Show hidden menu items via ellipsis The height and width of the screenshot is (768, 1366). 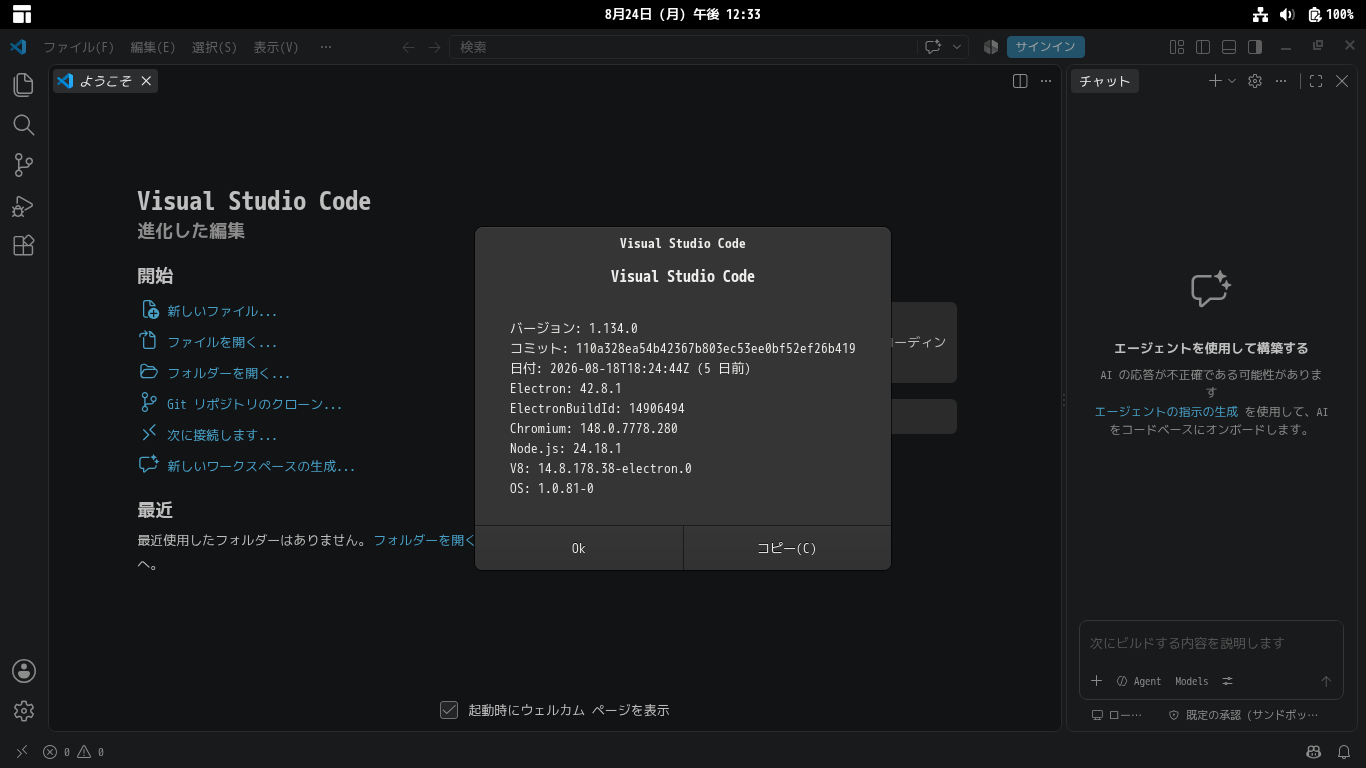click(326, 47)
